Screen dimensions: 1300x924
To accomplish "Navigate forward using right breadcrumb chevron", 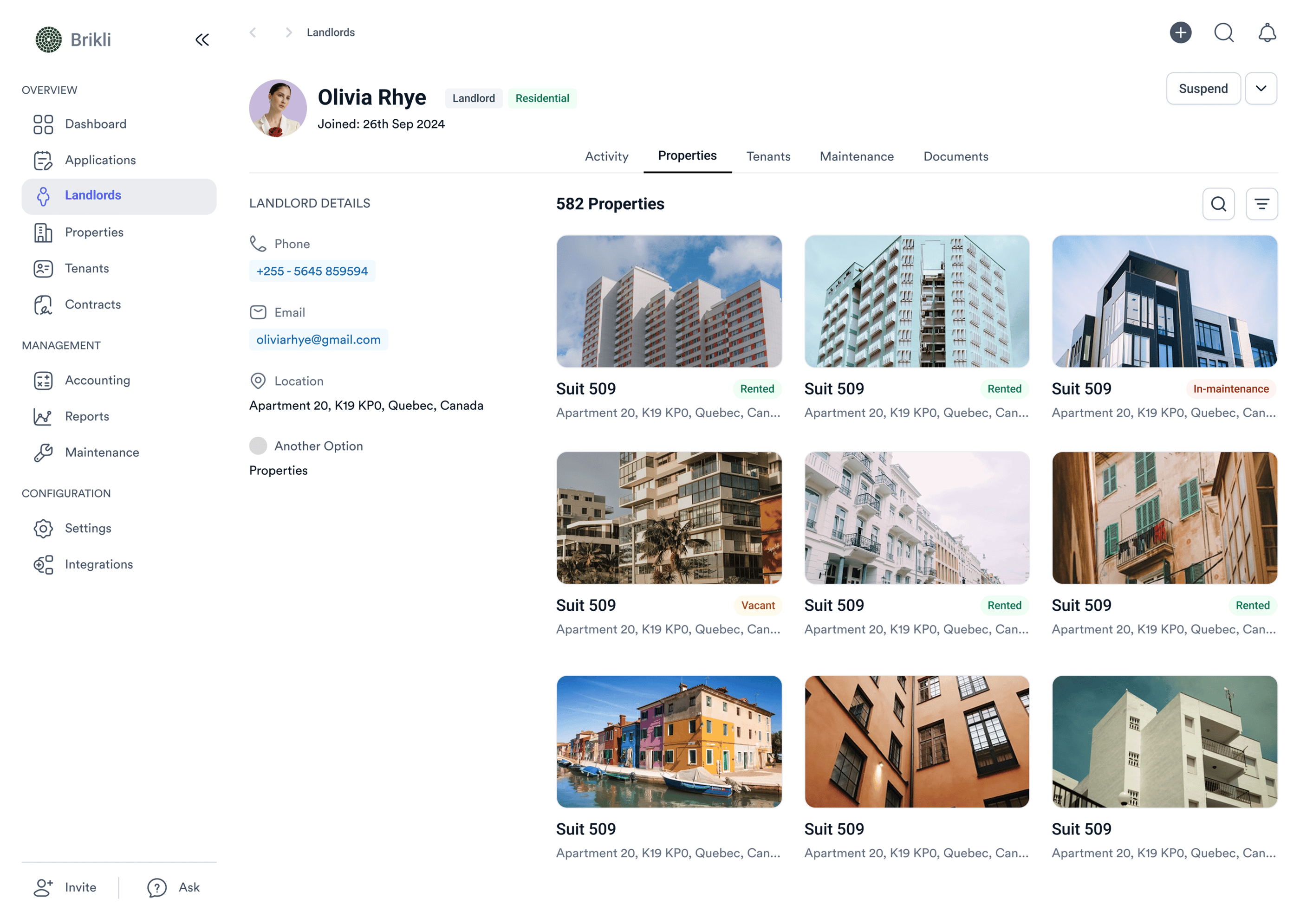I will [289, 32].
